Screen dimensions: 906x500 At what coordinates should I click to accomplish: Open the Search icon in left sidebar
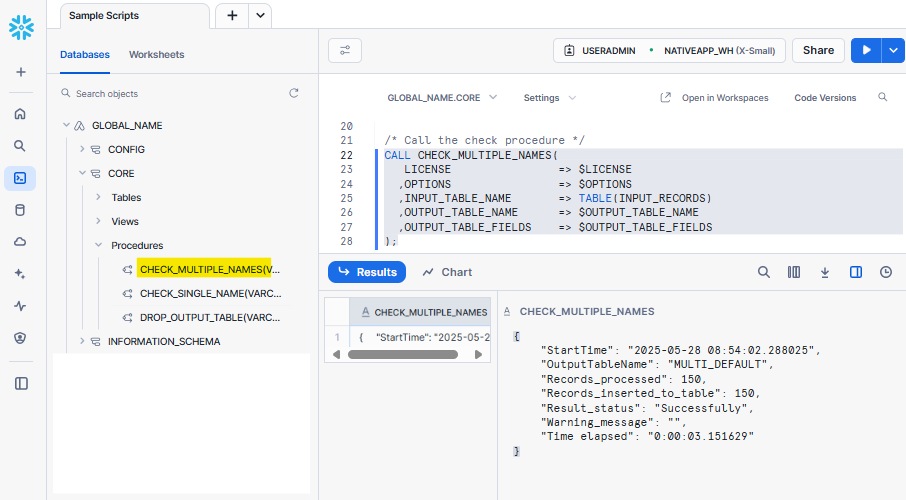pyautogui.click(x=20, y=146)
